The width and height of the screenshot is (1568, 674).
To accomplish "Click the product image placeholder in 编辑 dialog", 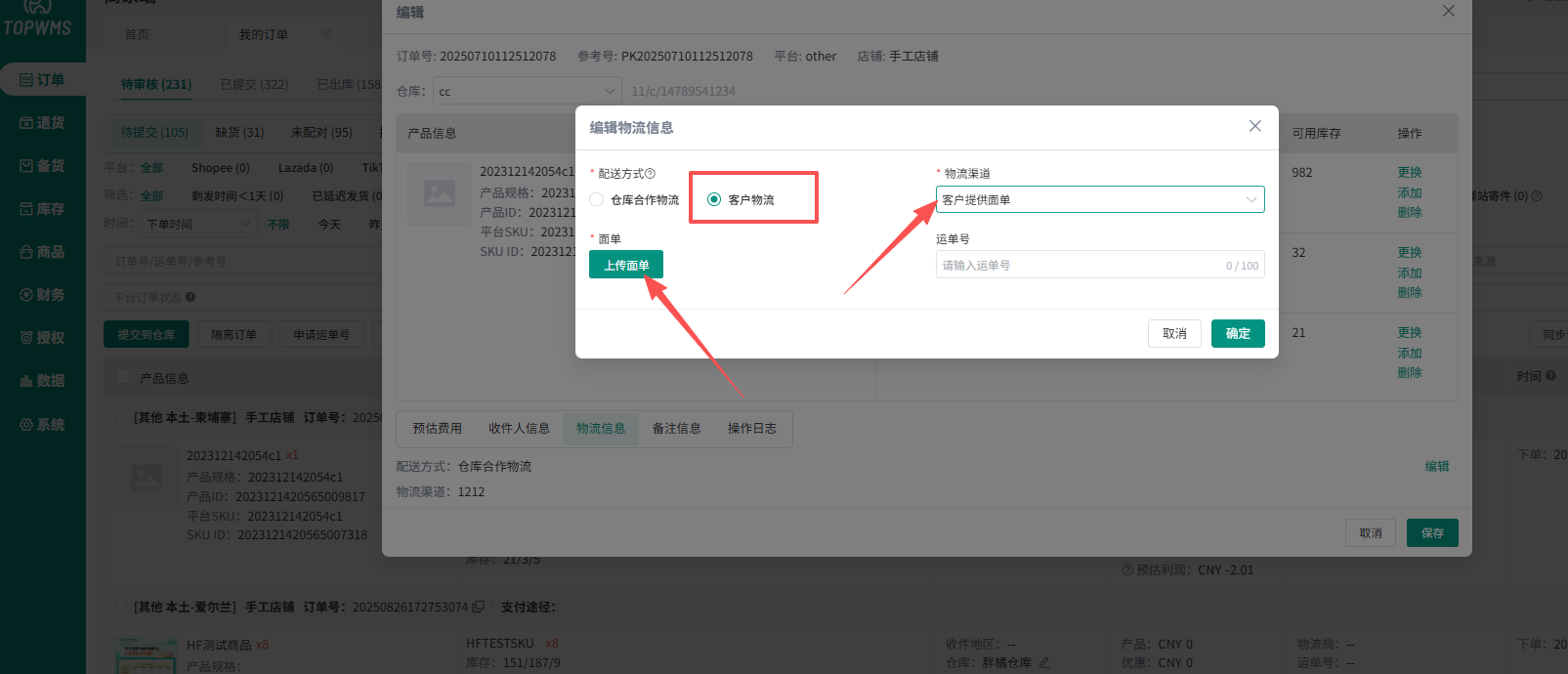I will point(439,193).
